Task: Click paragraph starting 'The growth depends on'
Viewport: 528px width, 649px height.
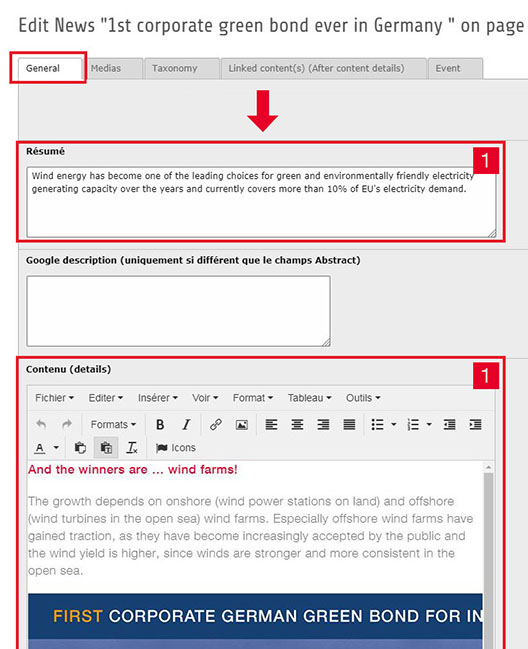Action: 251,536
